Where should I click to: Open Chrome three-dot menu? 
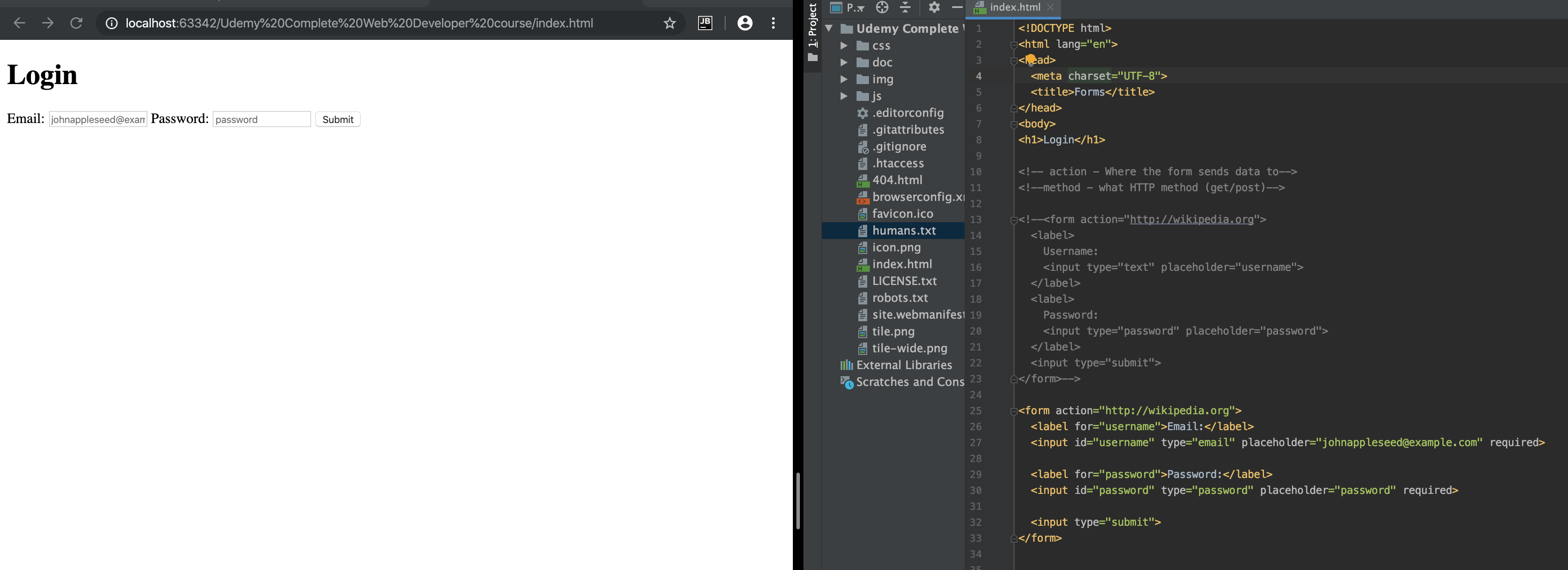coord(773,23)
